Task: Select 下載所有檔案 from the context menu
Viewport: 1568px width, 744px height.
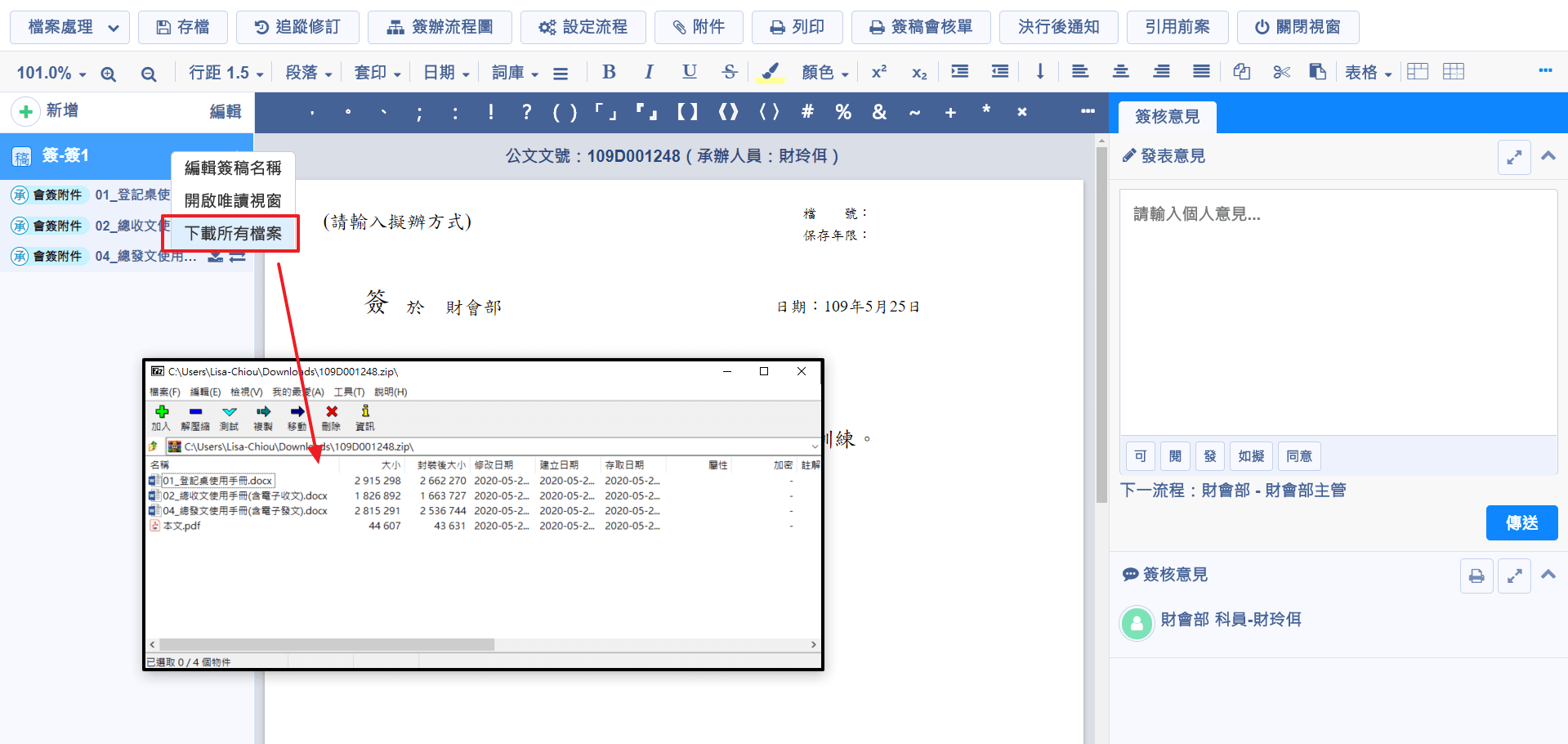Action: 233,234
